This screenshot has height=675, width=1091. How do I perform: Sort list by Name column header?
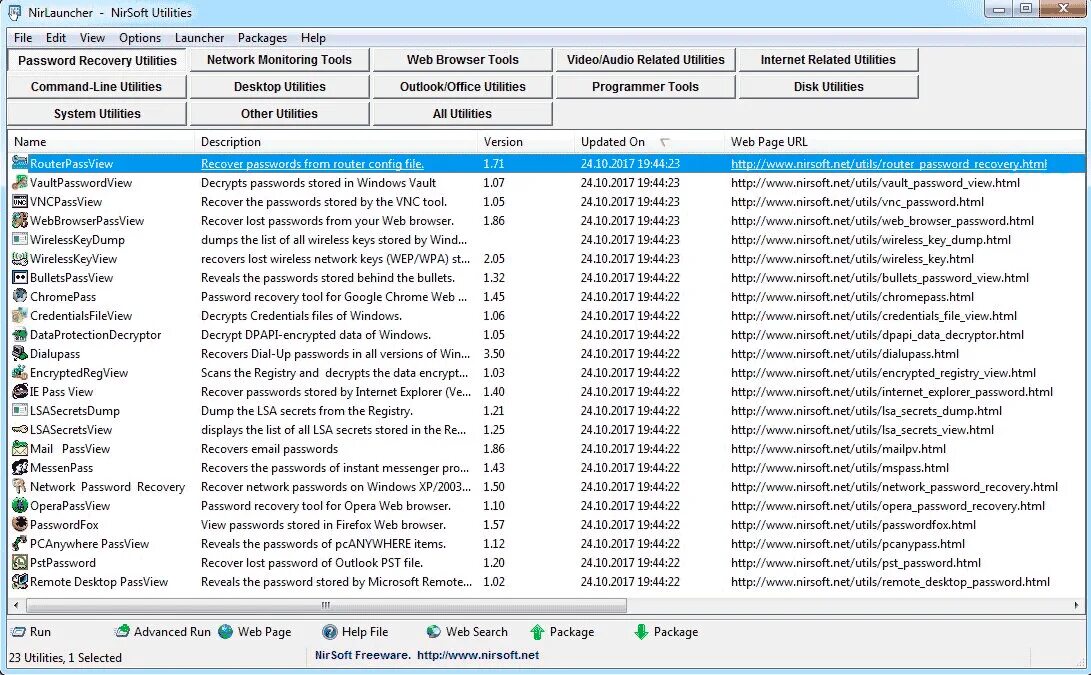pos(101,142)
